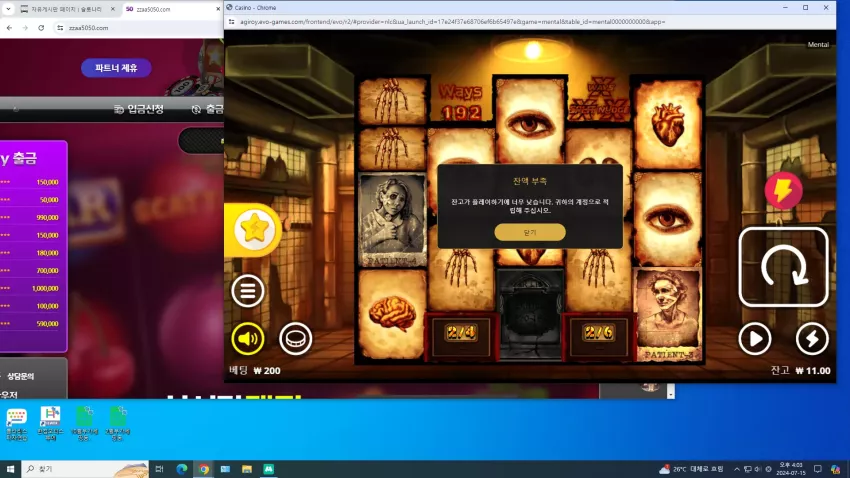This screenshot has width=850, height=478.
Task: Select the 상담문의 sidebar item
Action: tap(20, 376)
